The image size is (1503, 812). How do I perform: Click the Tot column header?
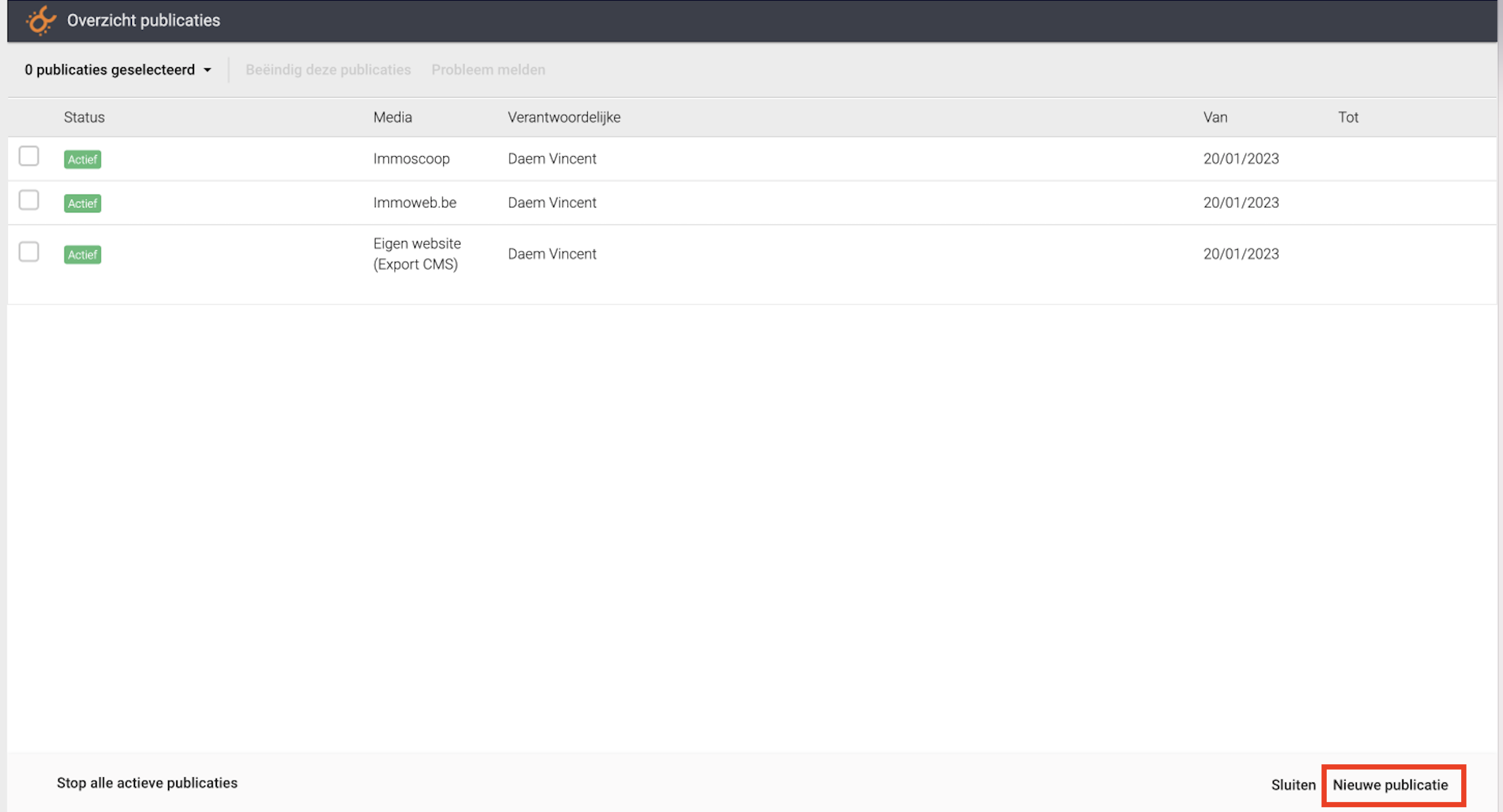1348,117
